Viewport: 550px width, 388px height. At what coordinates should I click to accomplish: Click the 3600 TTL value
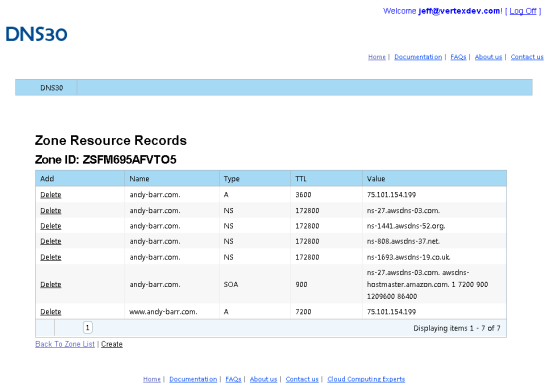tap(303, 195)
